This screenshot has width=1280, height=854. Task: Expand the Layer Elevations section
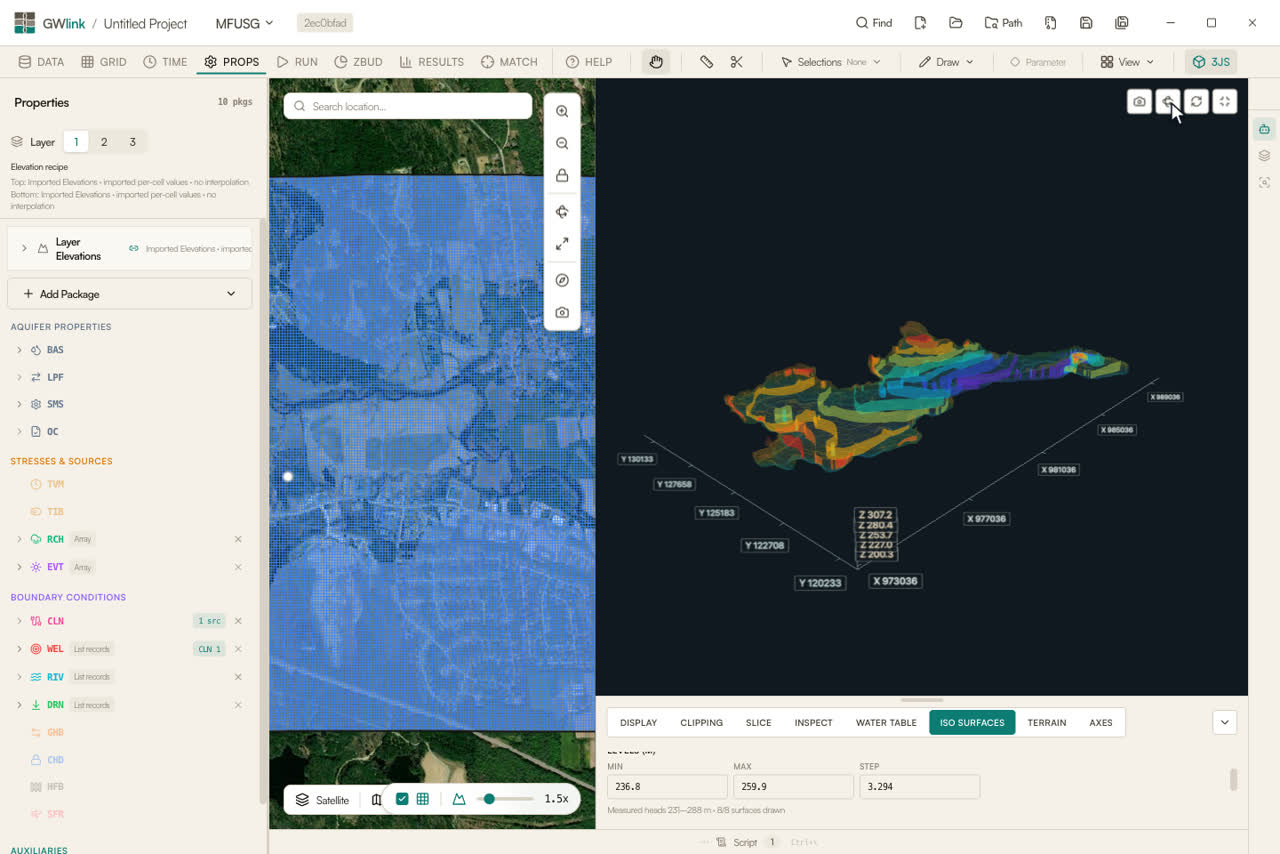[x=24, y=248]
